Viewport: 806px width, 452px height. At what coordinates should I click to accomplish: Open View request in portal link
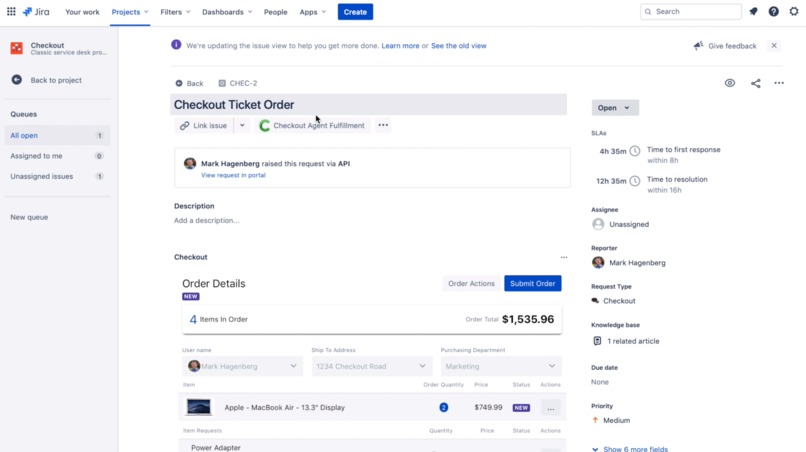233,175
